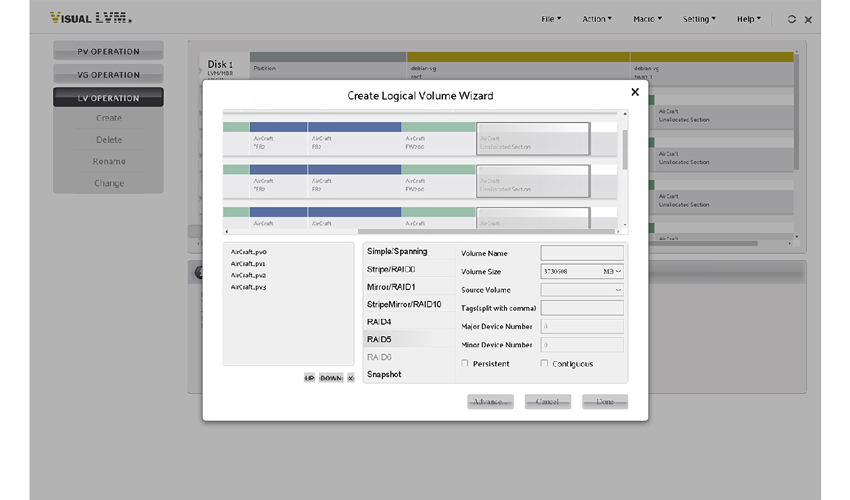
Task: Expand the Source Volume dropdown
Action: click(x=582, y=290)
